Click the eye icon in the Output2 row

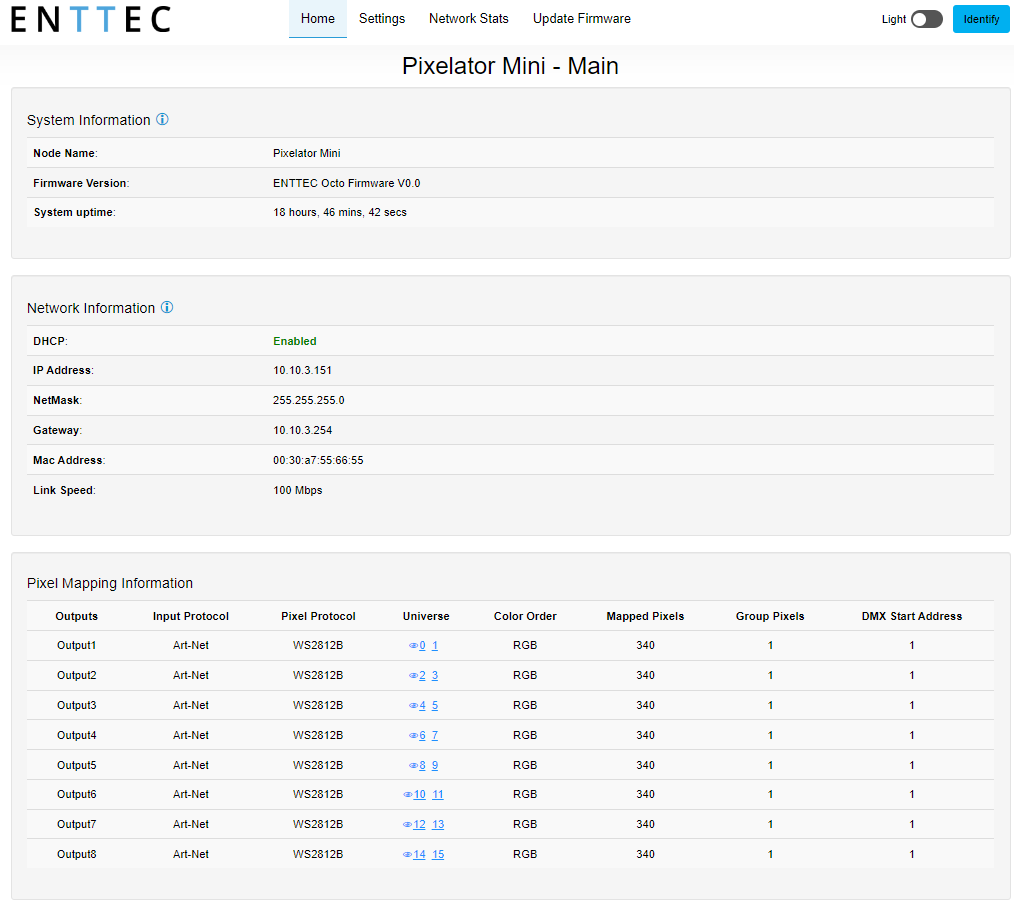pos(413,675)
